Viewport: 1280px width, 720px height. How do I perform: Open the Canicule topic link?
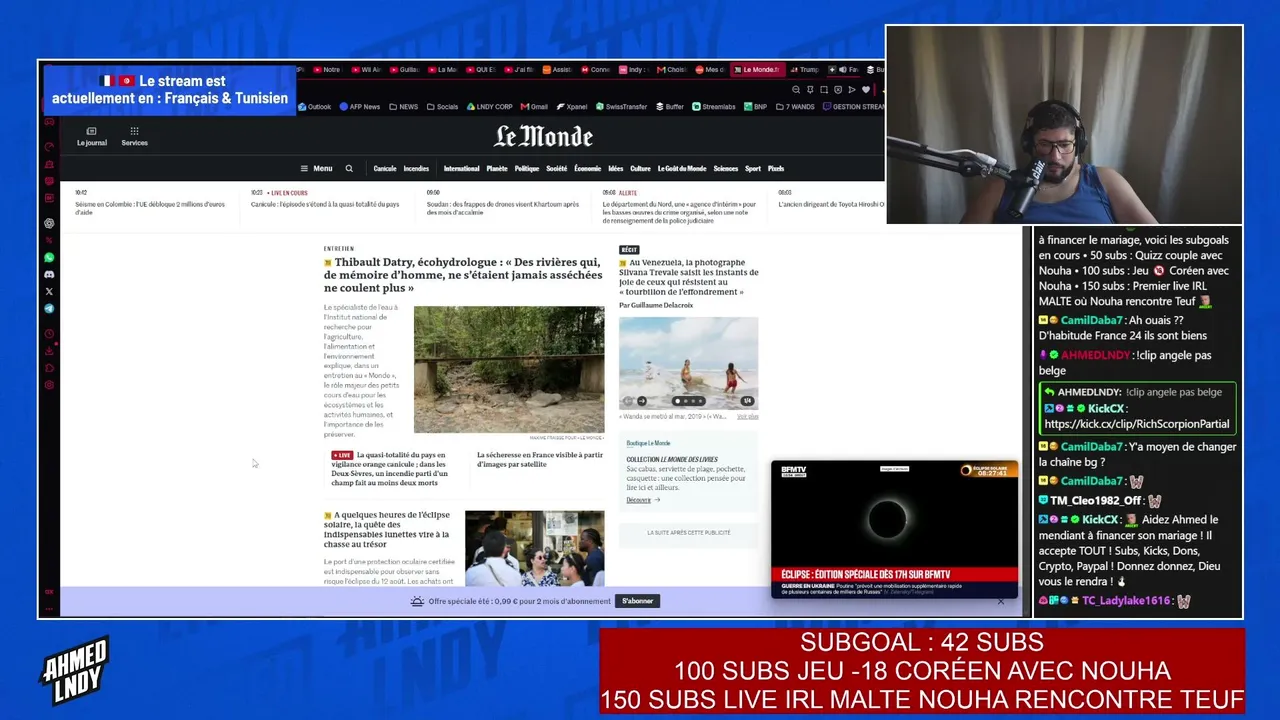(385, 169)
